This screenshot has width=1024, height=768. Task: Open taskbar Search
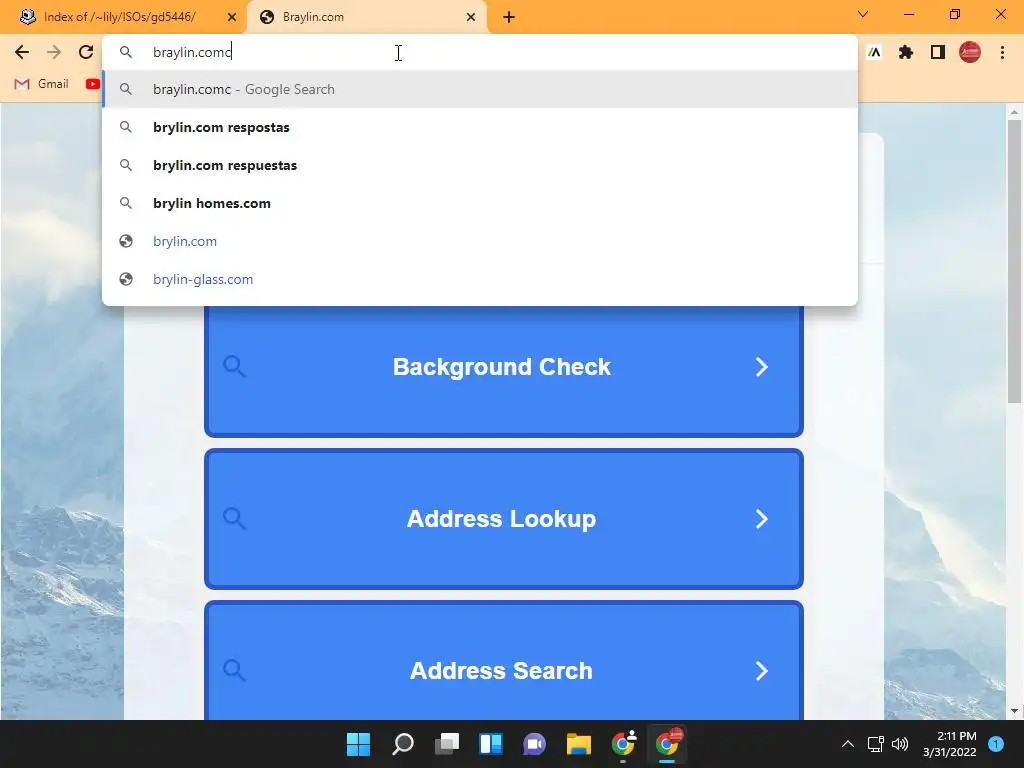click(402, 744)
